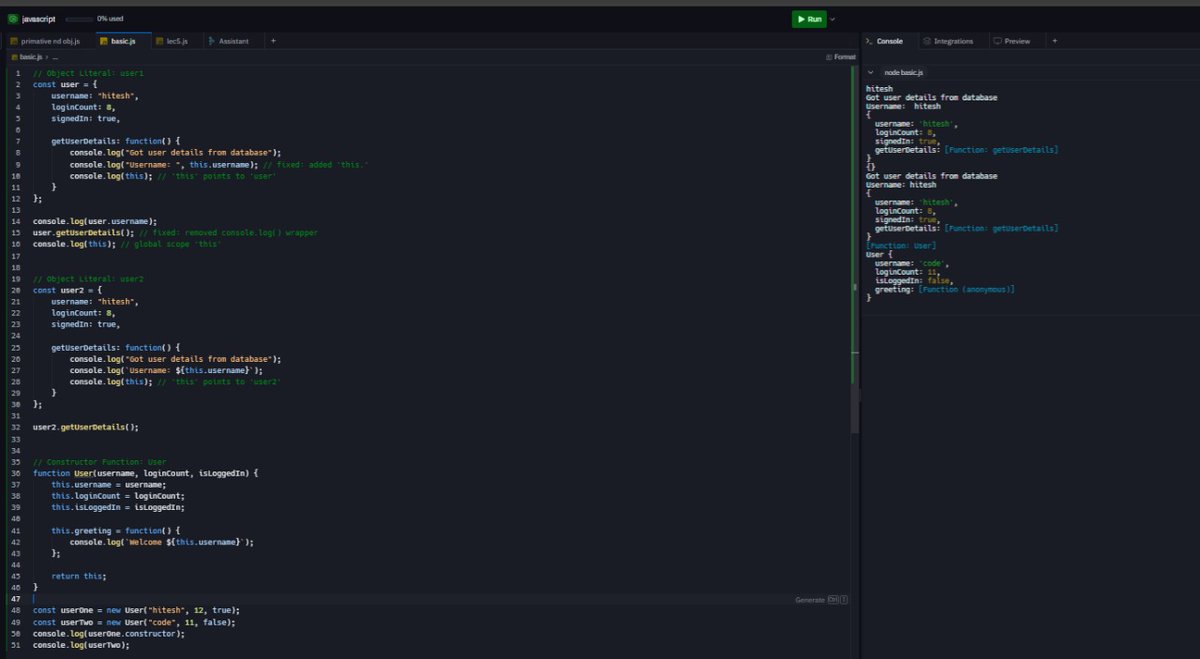Click 'console.log(user.username);' on line 14
The image size is (1200, 659).
(x=95, y=221)
